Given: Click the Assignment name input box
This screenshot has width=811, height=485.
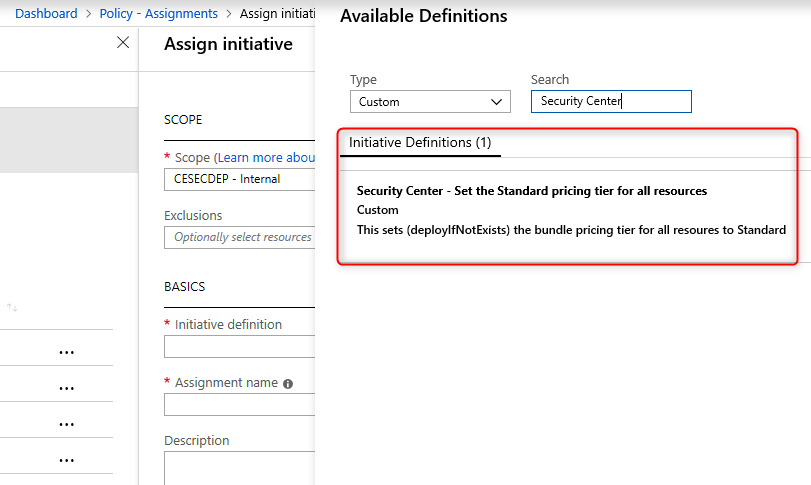Looking at the screenshot, I should point(239,404).
